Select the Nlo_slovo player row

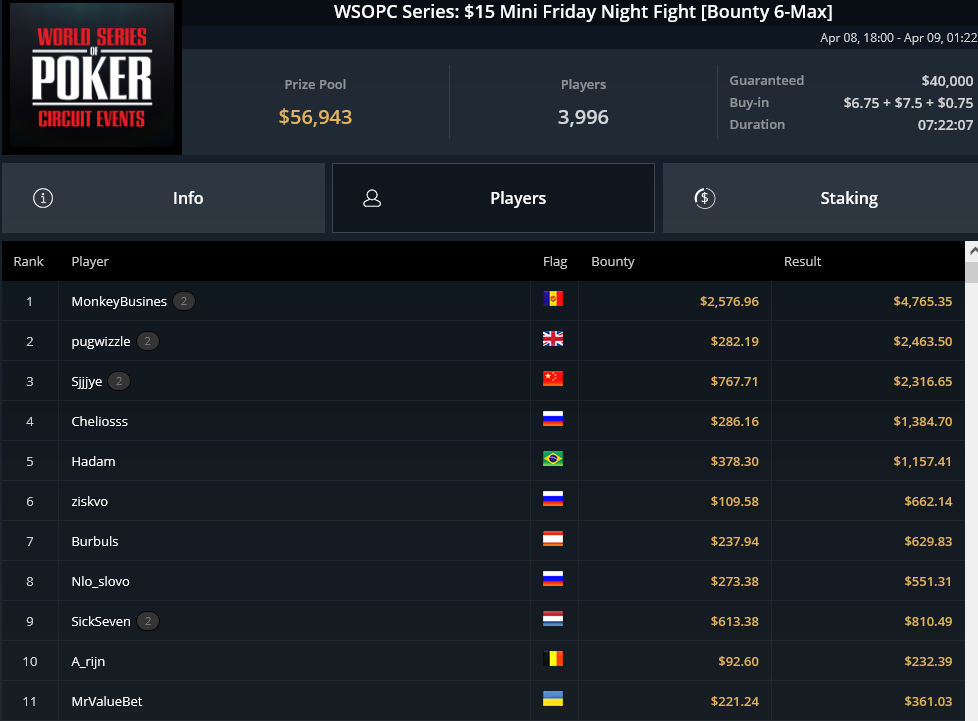(x=483, y=581)
